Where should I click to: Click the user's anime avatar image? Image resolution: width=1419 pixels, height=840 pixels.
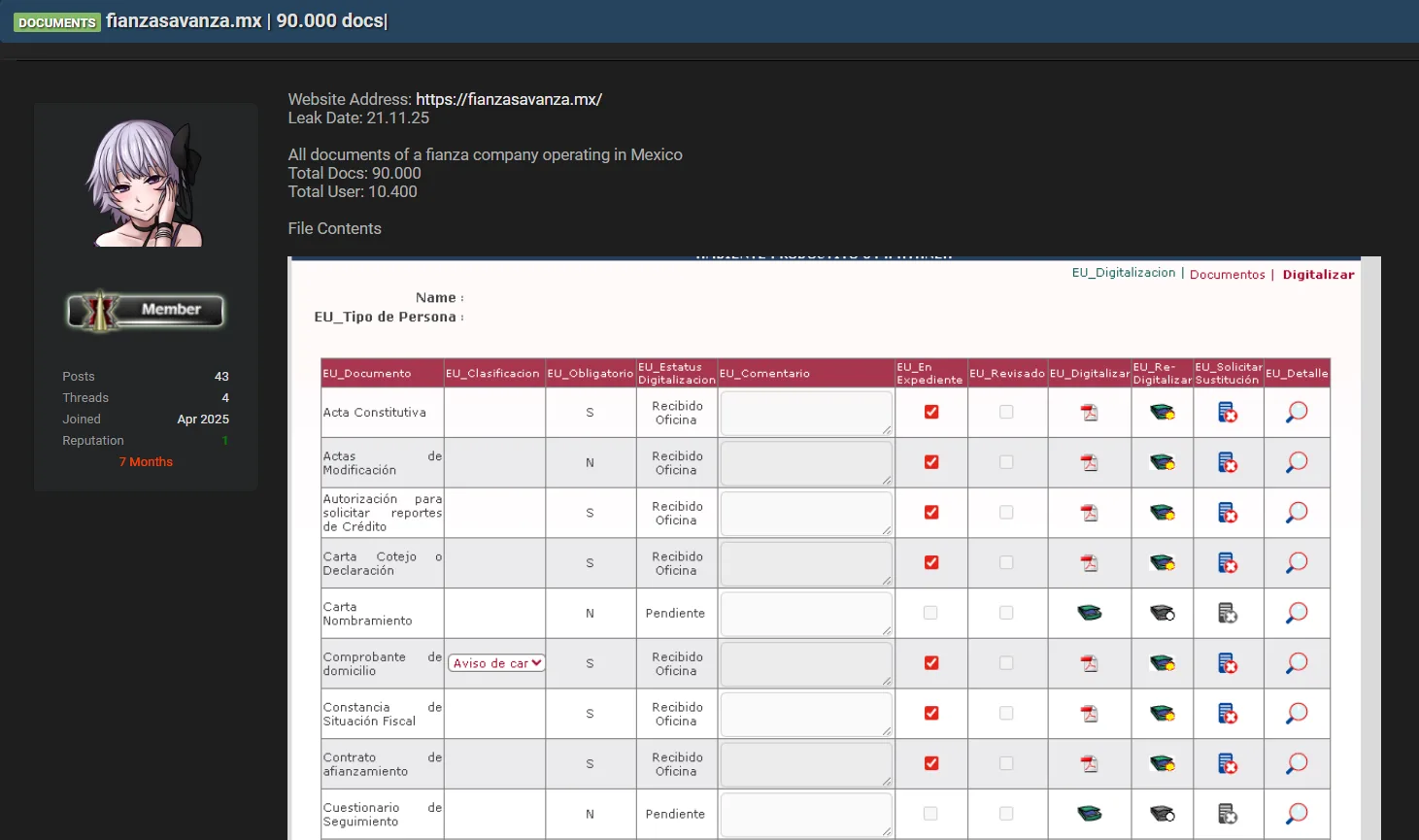[145, 183]
